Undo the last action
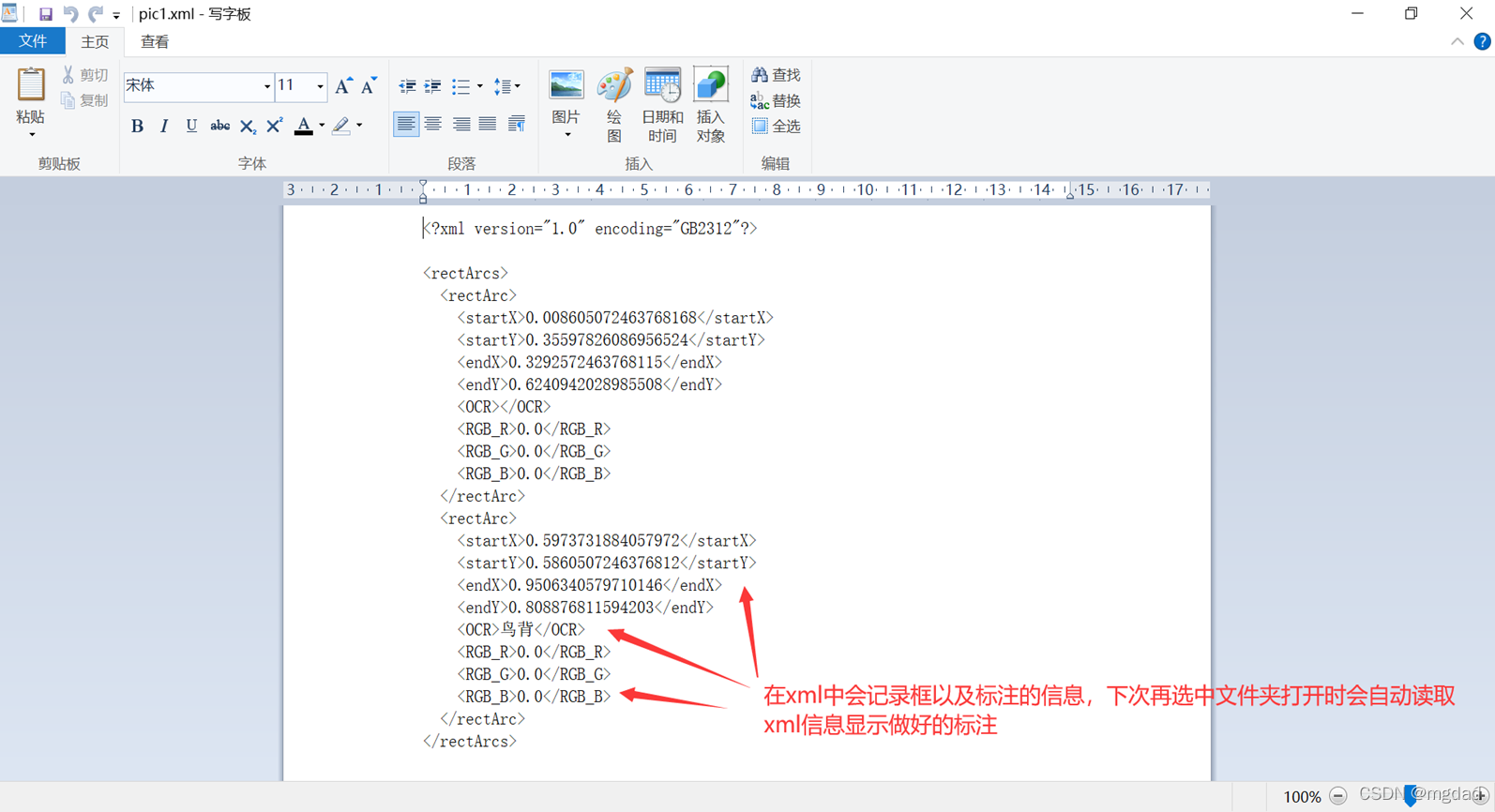The width and height of the screenshot is (1495, 812). pos(70,14)
